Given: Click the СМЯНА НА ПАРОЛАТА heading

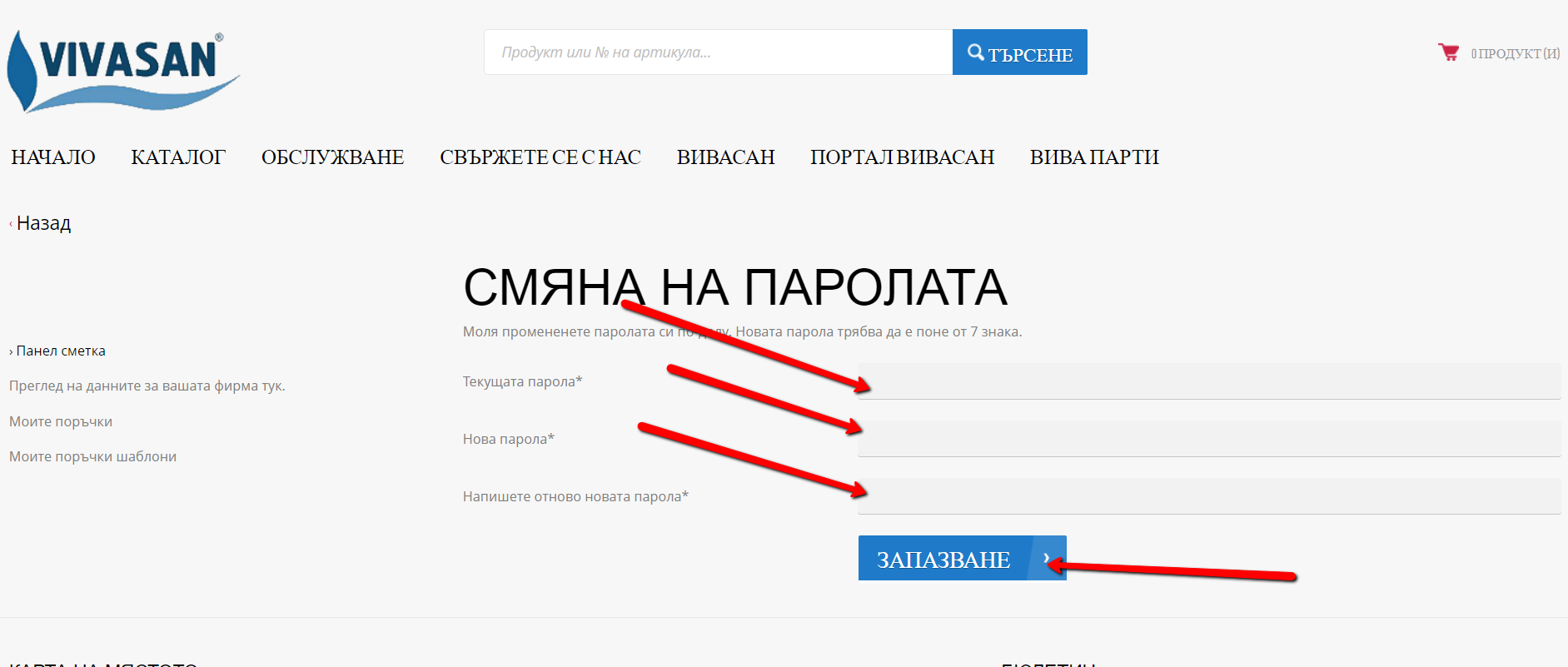Looking at the screenshot, I should [x=735, y=288].
